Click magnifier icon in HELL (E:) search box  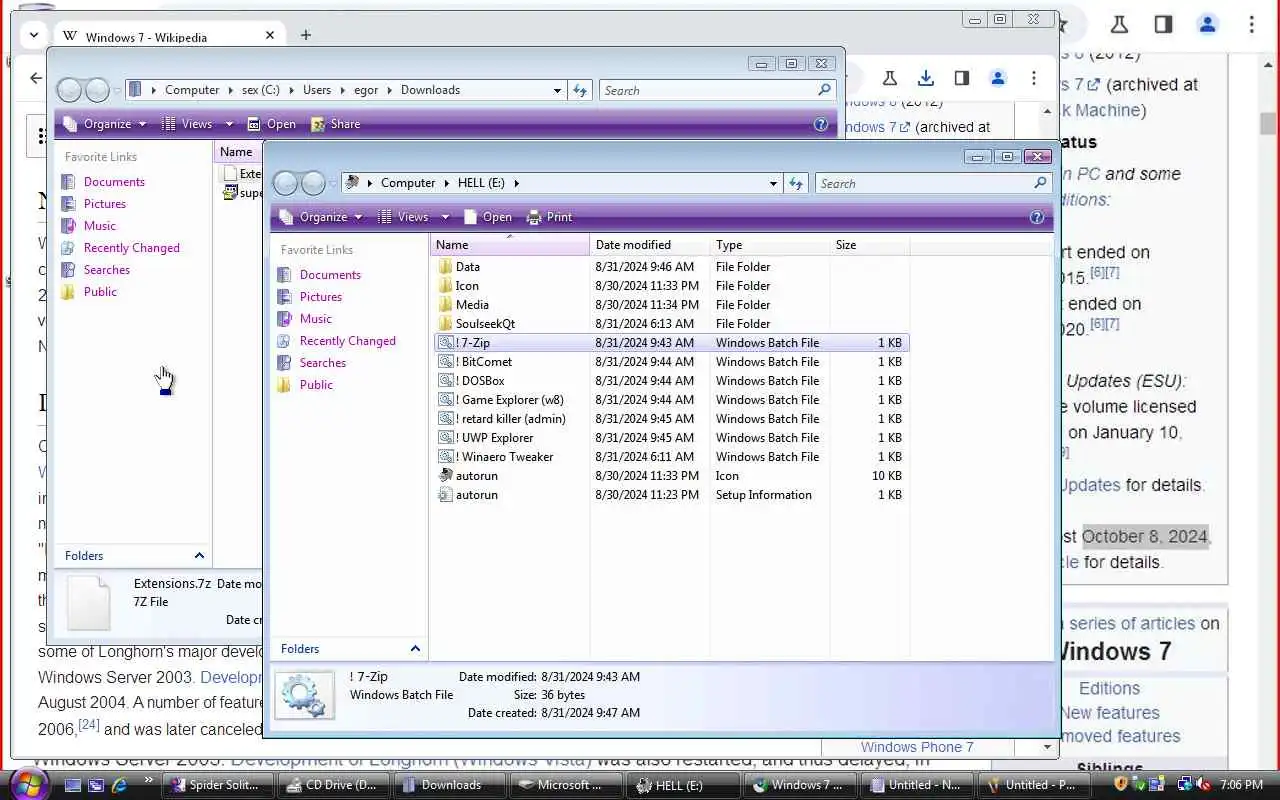click(x=1040, y=183)
